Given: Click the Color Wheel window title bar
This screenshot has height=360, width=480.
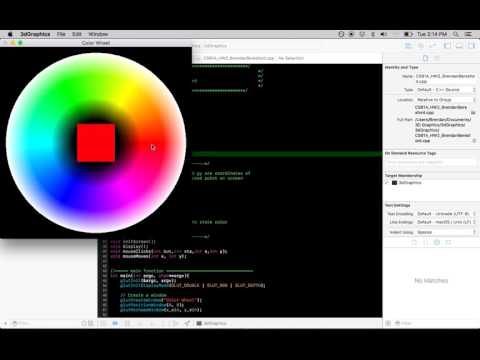Looking at the screenshot, I should tap(96, 43).
